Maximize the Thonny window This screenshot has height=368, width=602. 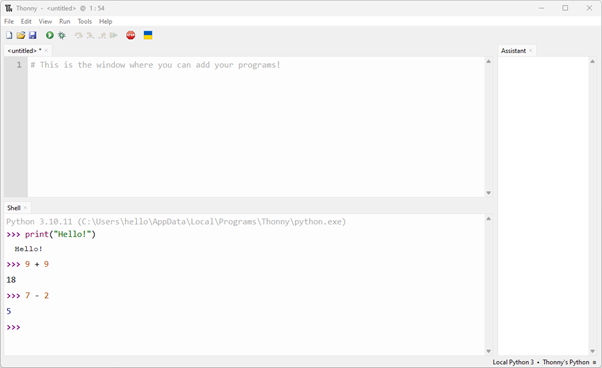point(565,8)
